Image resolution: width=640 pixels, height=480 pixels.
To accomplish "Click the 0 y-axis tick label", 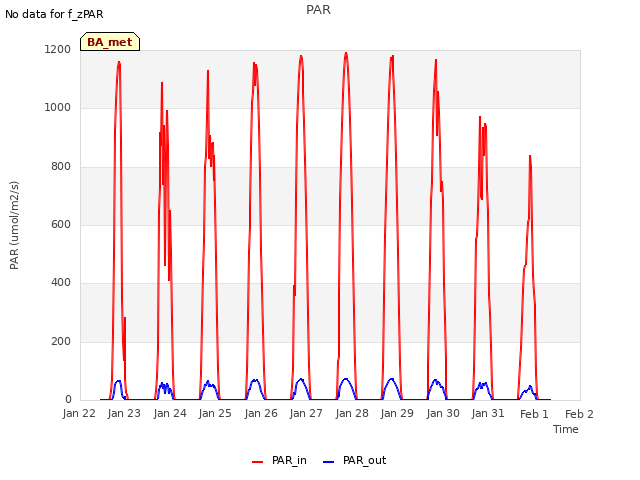I will [68, 399].
